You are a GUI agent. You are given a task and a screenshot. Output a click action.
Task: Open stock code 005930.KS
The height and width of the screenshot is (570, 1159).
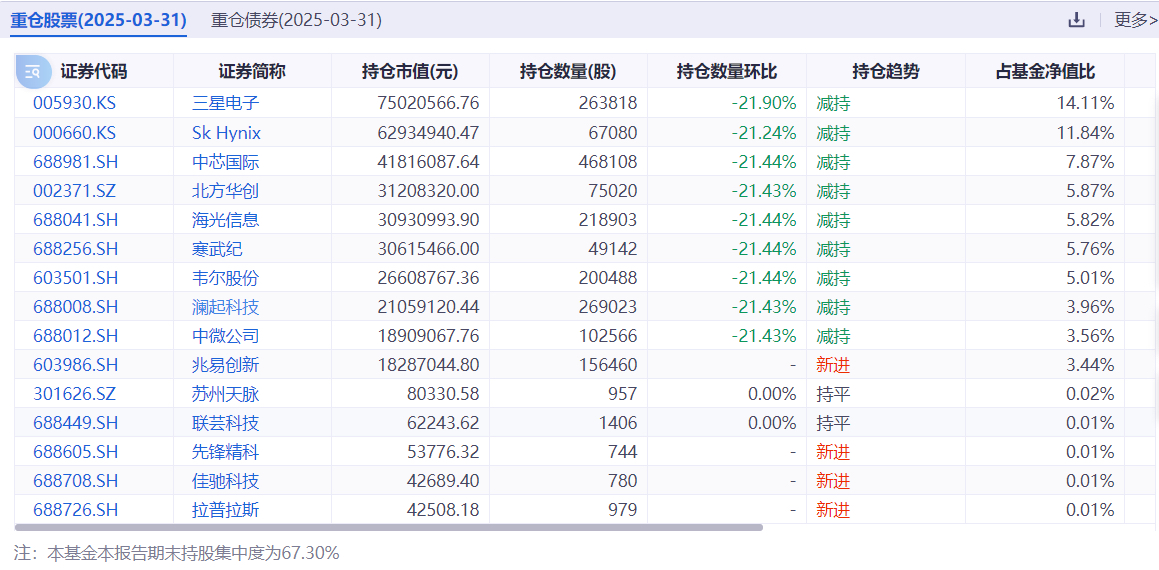[x=75, y=103]
